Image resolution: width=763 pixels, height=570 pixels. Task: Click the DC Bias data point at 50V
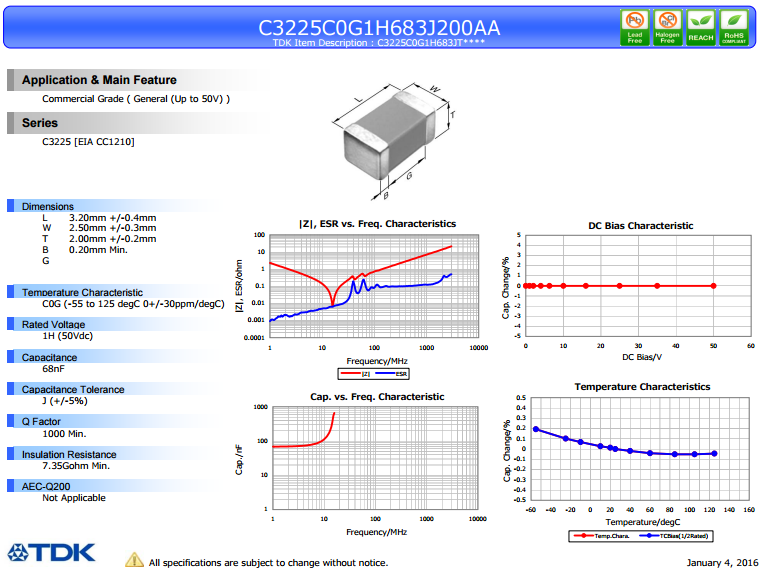[x=713, y=286]
